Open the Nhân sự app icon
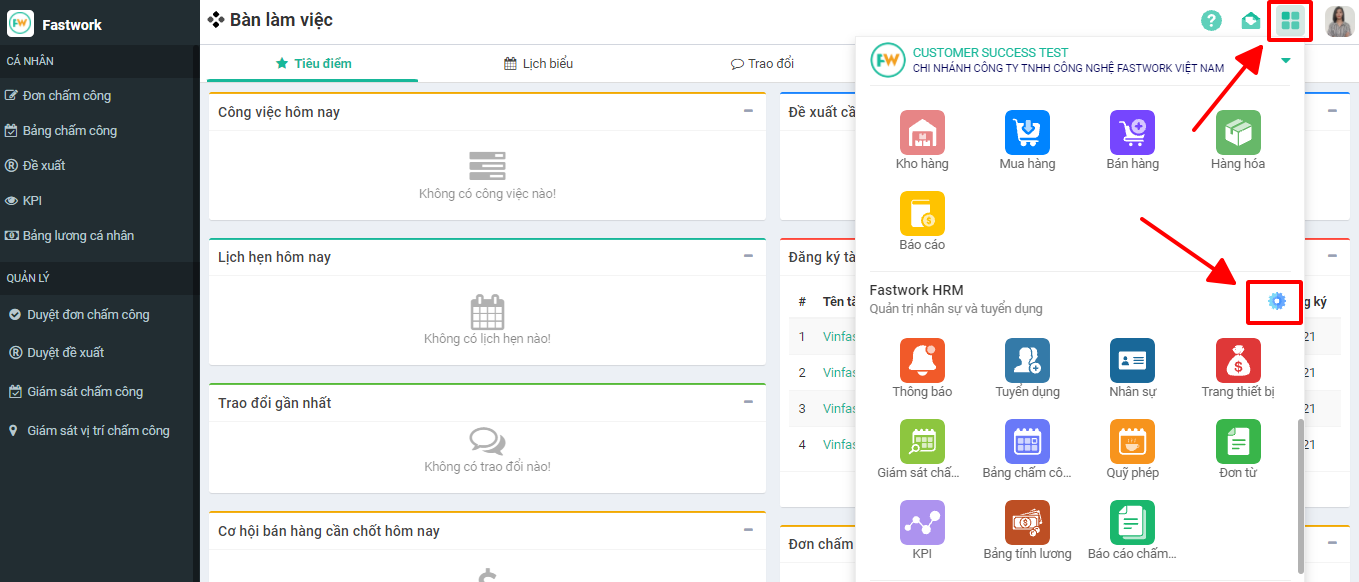Image resolution: width=1359 pixels, height=582 pixels. (x=1132, y=360)
